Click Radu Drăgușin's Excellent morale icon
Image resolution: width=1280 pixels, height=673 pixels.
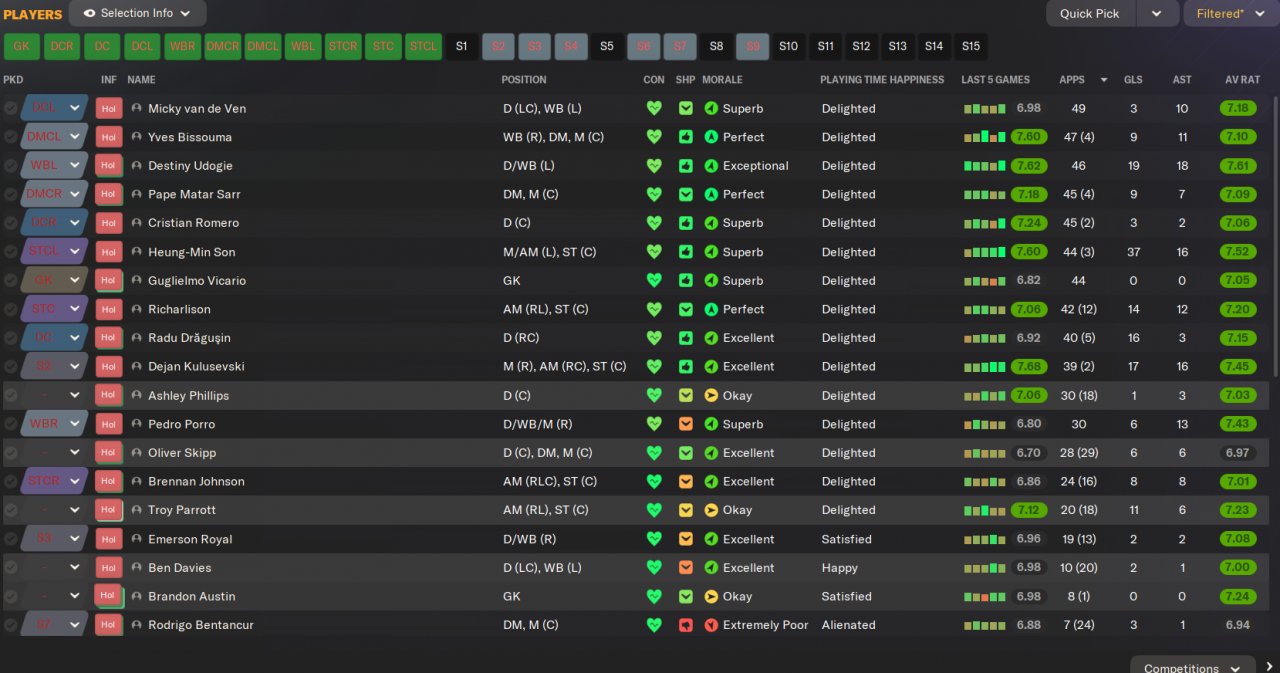coord(711,338)
